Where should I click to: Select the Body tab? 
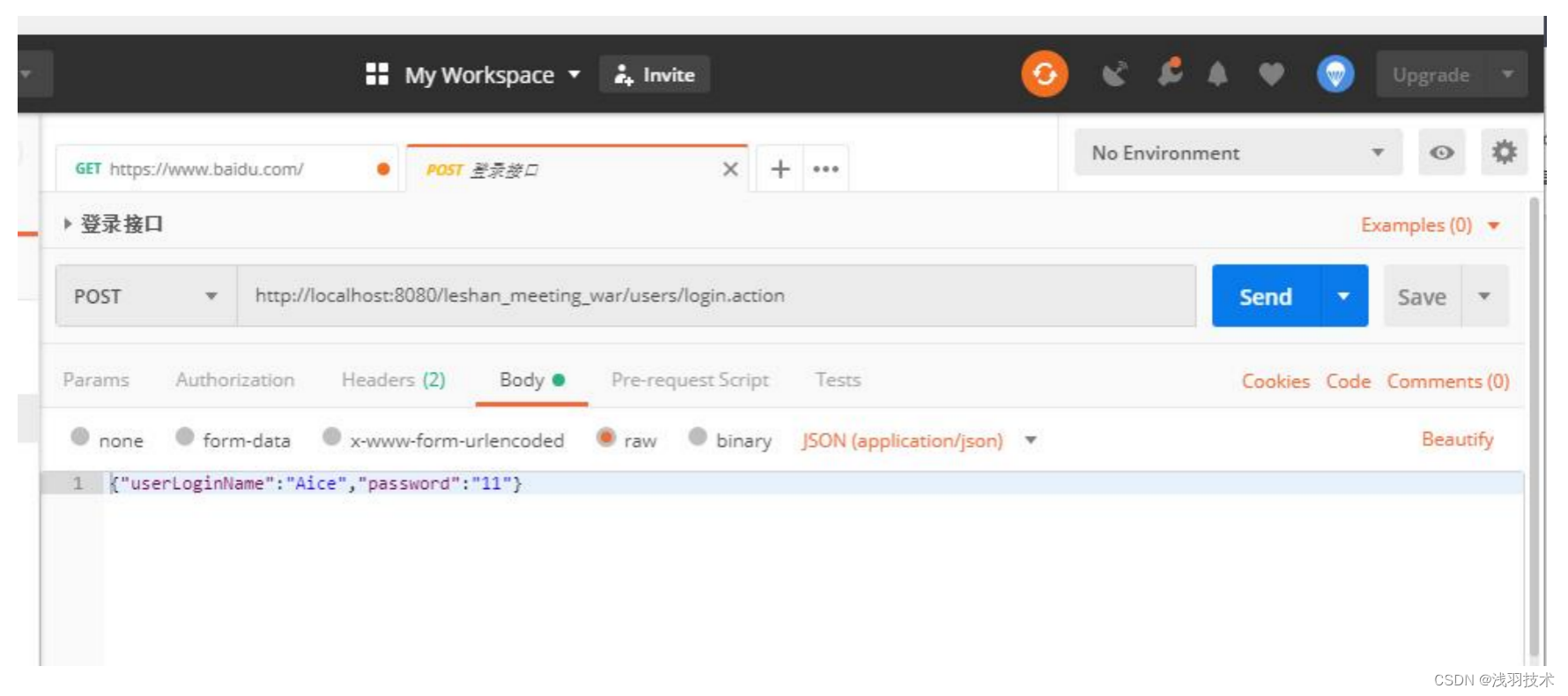pyautogui.click(x=531, y=380)
